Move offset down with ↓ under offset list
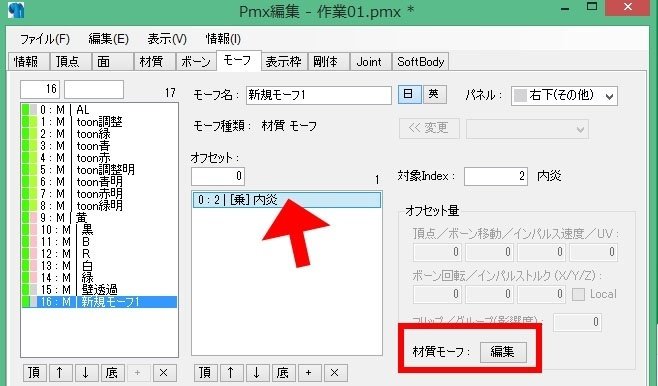Screen dimensions: 658x386 (257, 373)
